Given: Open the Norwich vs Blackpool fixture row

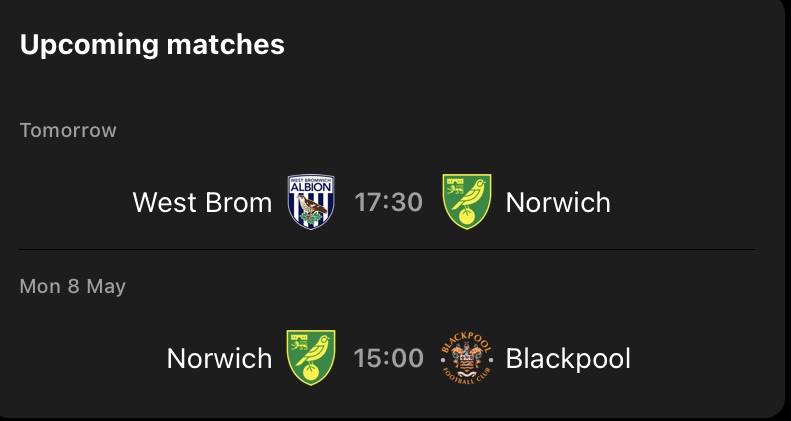Looking at the screenshot, I should (x=680, y=359).
